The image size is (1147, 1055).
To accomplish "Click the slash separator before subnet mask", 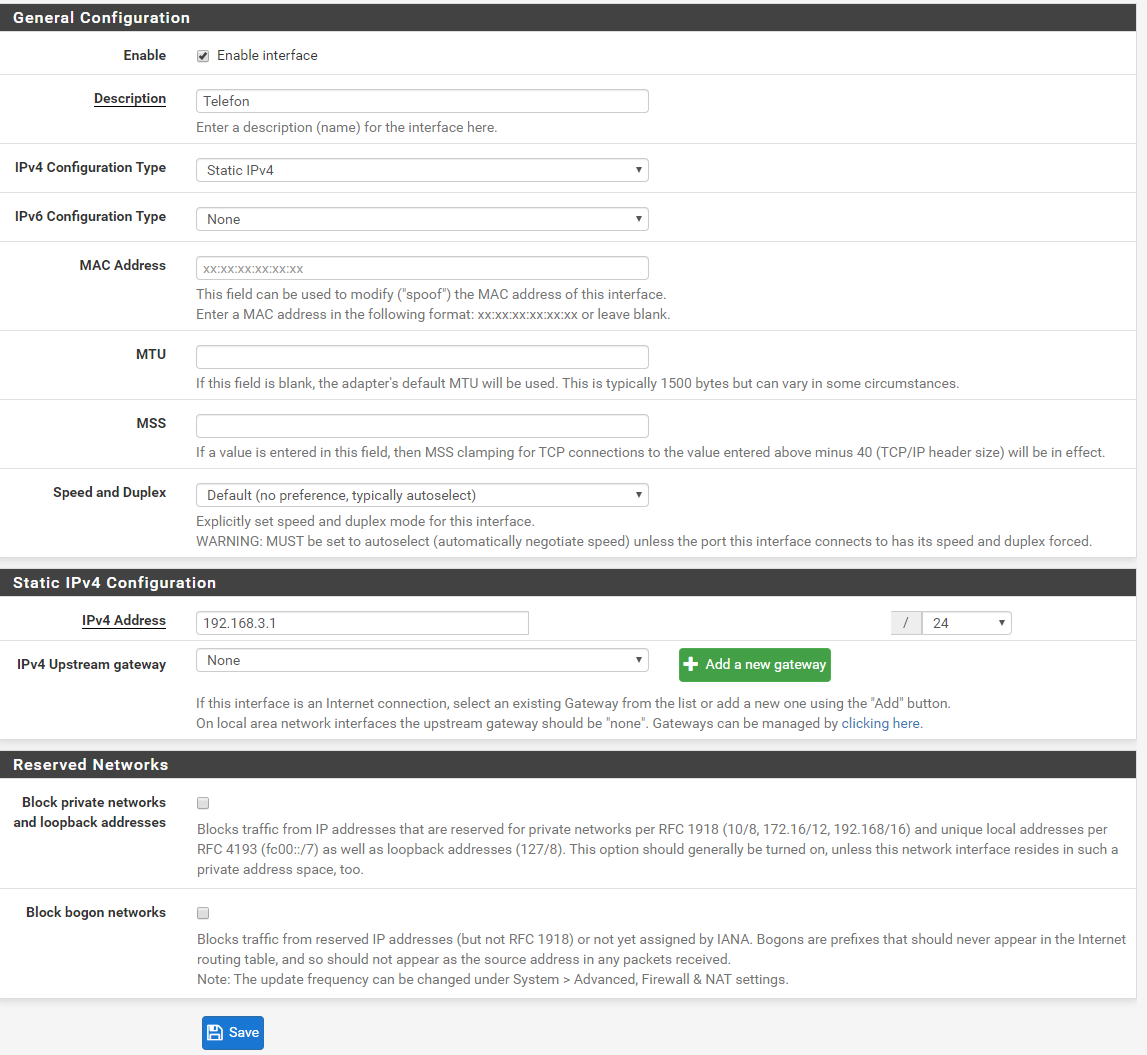I will point(906,623).
